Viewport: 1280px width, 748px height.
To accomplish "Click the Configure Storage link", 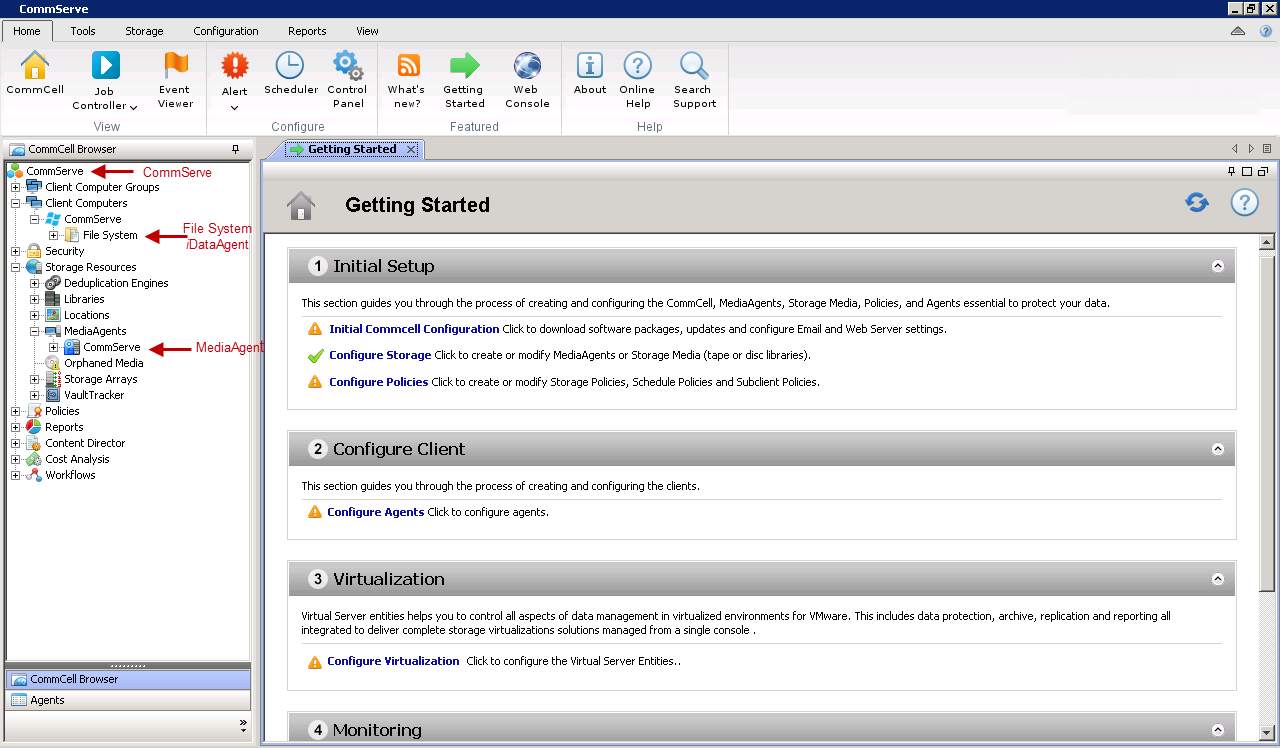I will [380, 355].
